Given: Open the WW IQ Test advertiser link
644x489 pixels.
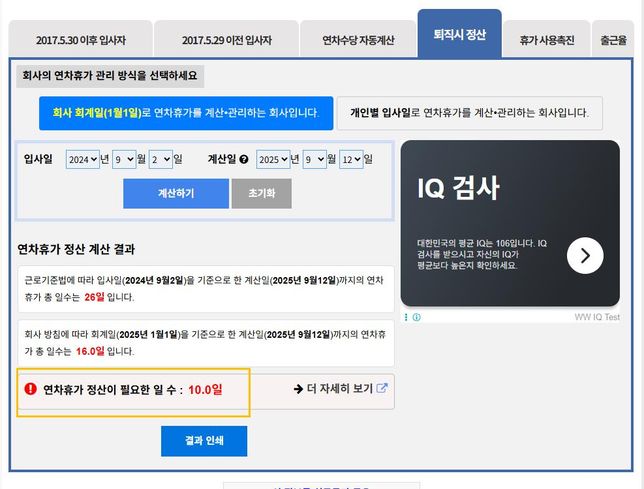Looking at the screenshot, I should point(597,317).
